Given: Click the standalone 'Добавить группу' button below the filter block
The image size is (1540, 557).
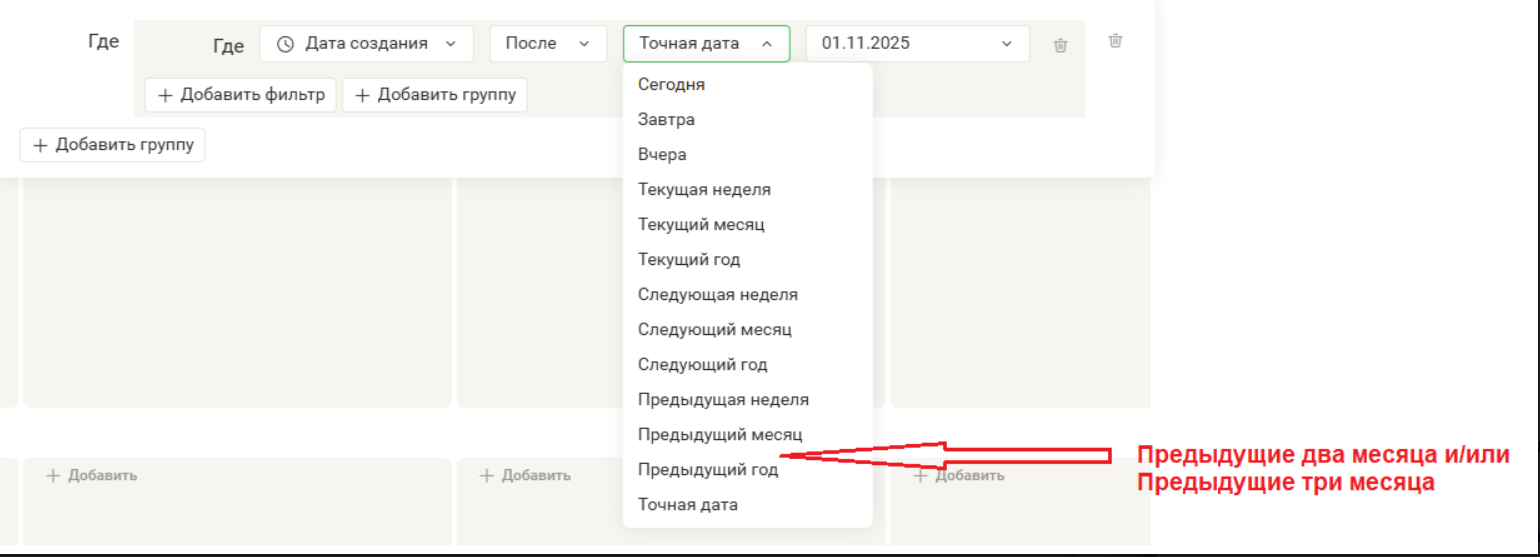Looking at the screenshot, I should (x=113, y=145).
